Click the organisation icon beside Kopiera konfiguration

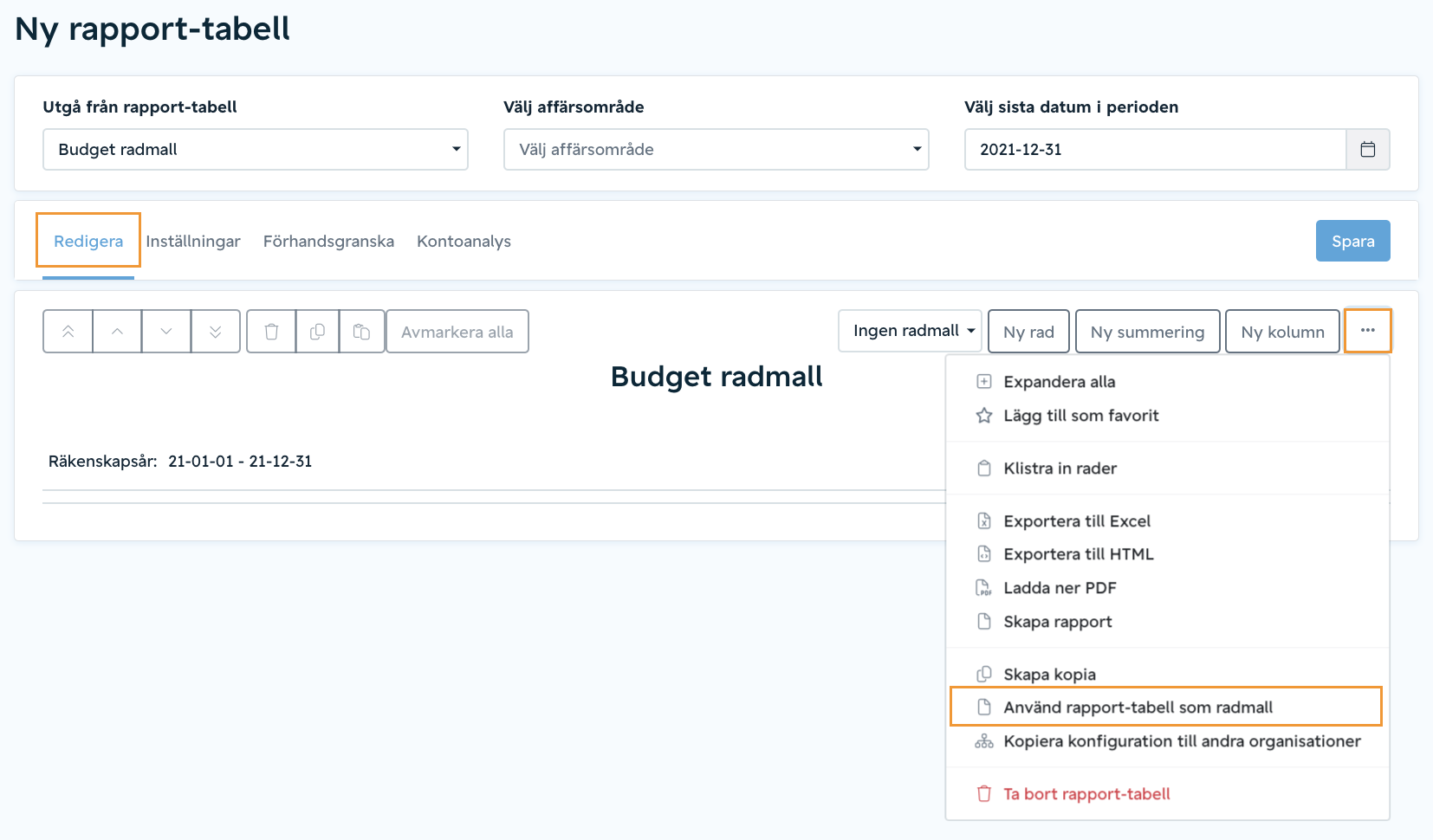[x=984, y=741]
